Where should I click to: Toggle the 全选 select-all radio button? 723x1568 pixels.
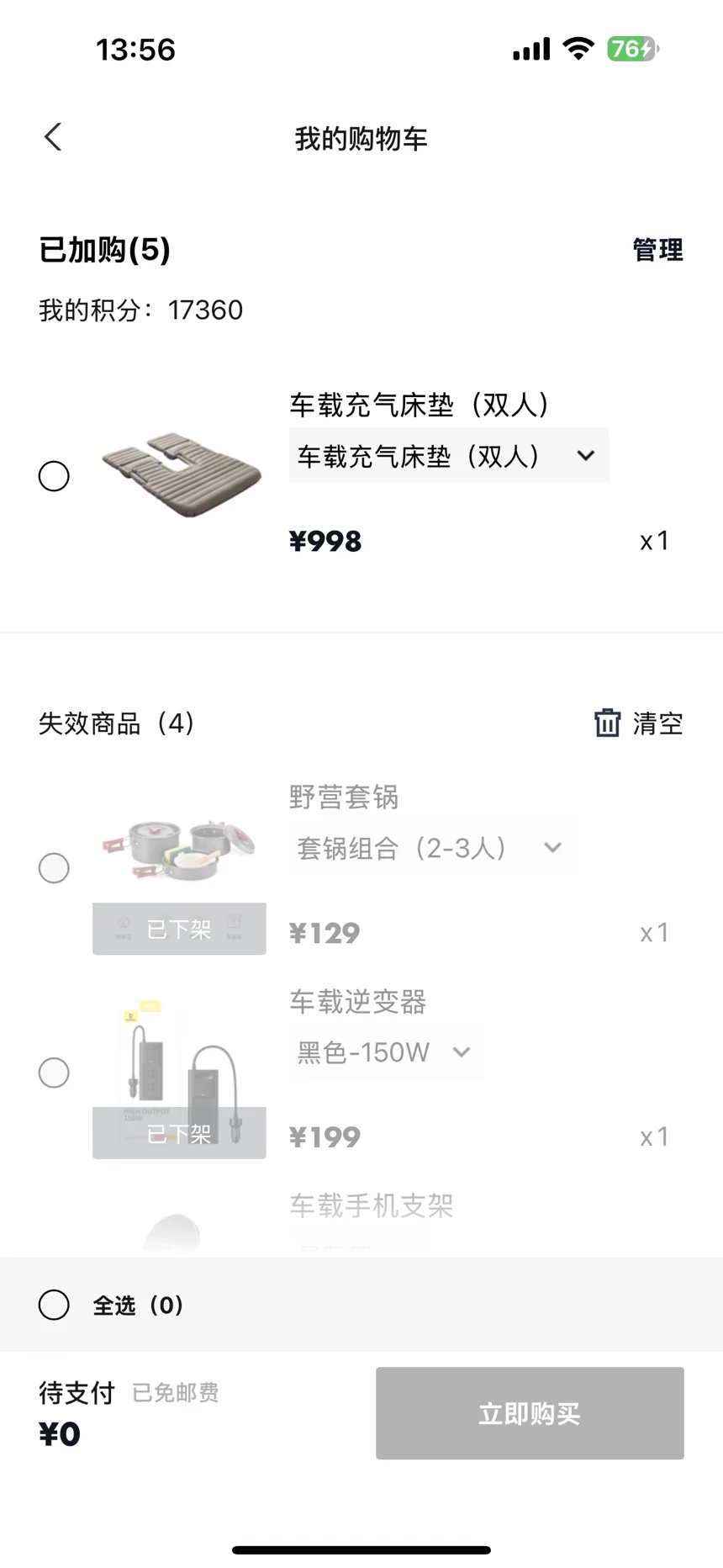[x=54, y=1305]
